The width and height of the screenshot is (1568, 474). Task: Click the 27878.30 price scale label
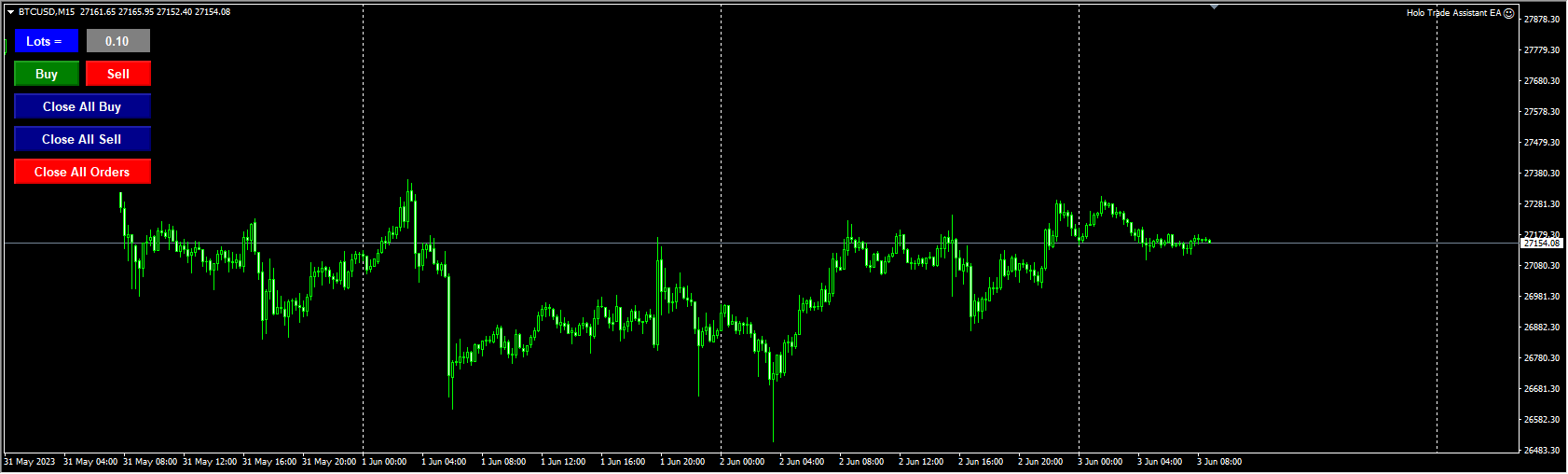1542,20
